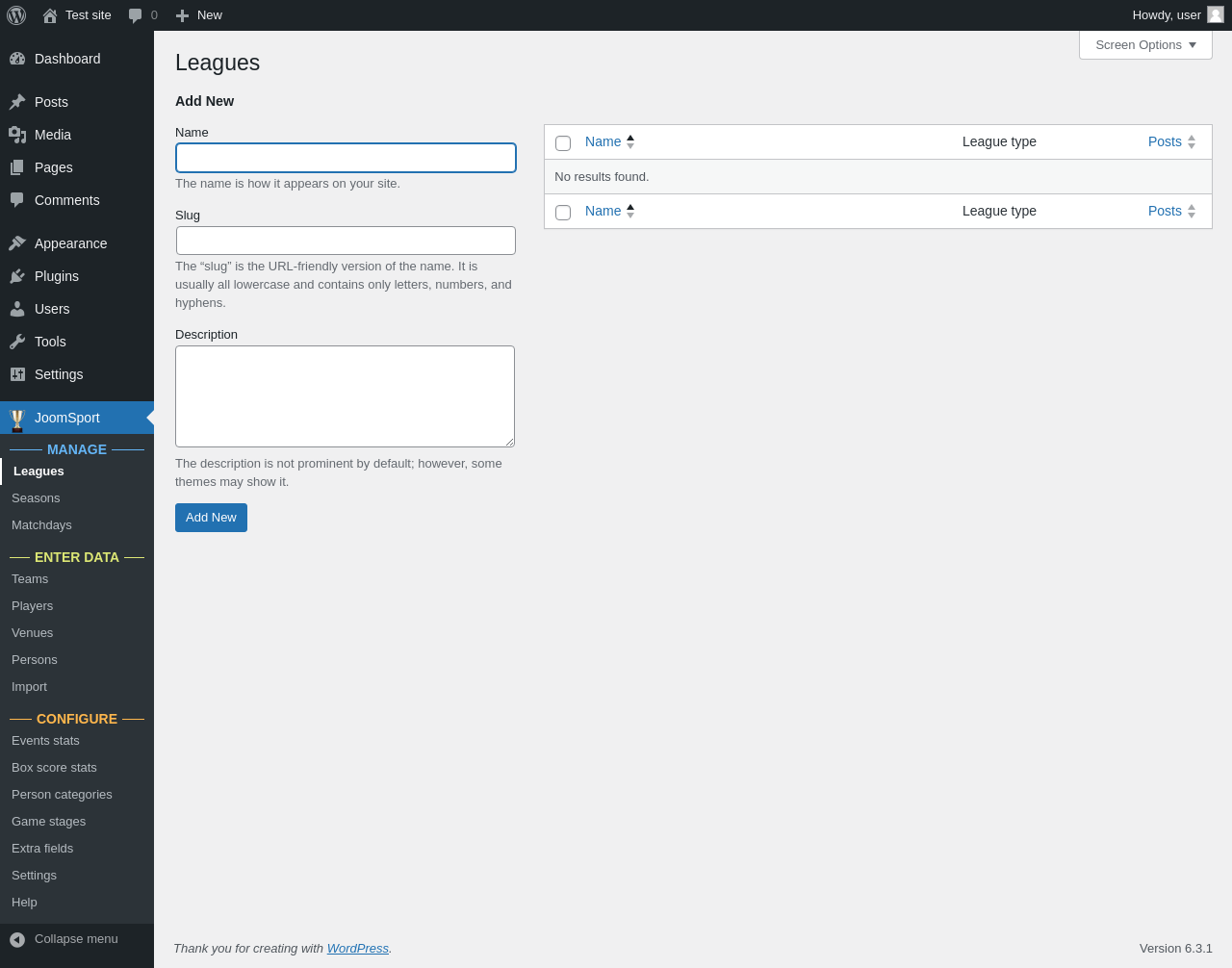Click the plus New icon in admin bar

(182, 15)
